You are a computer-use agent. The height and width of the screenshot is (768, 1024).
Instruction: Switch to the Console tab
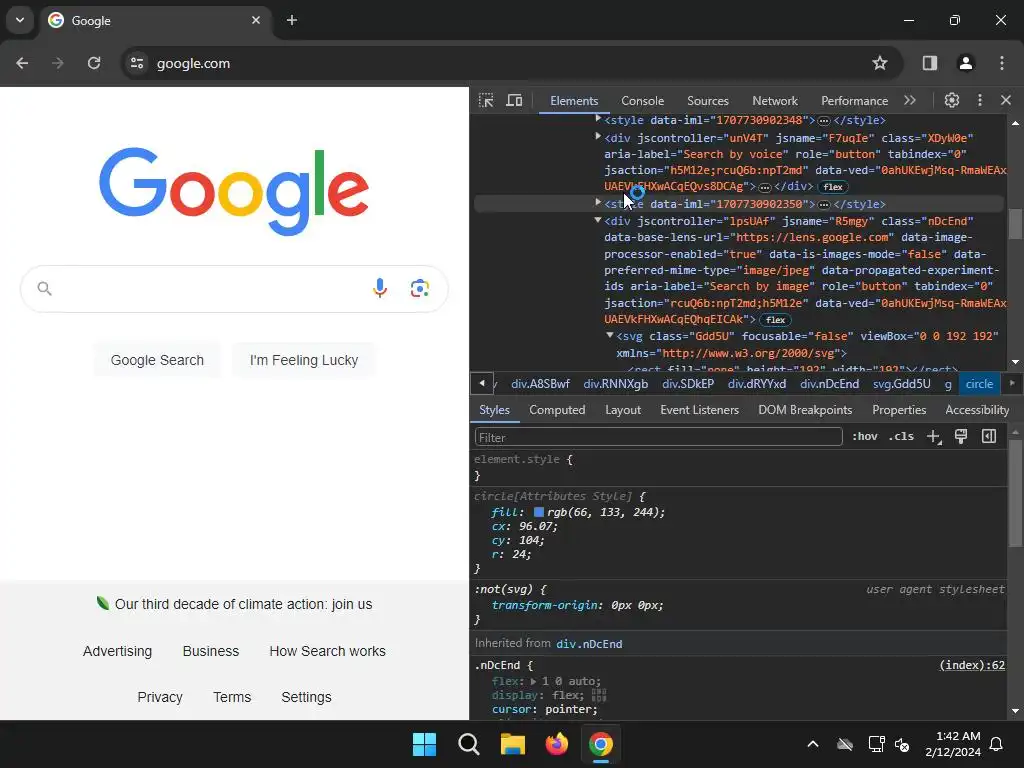point(643,101)
